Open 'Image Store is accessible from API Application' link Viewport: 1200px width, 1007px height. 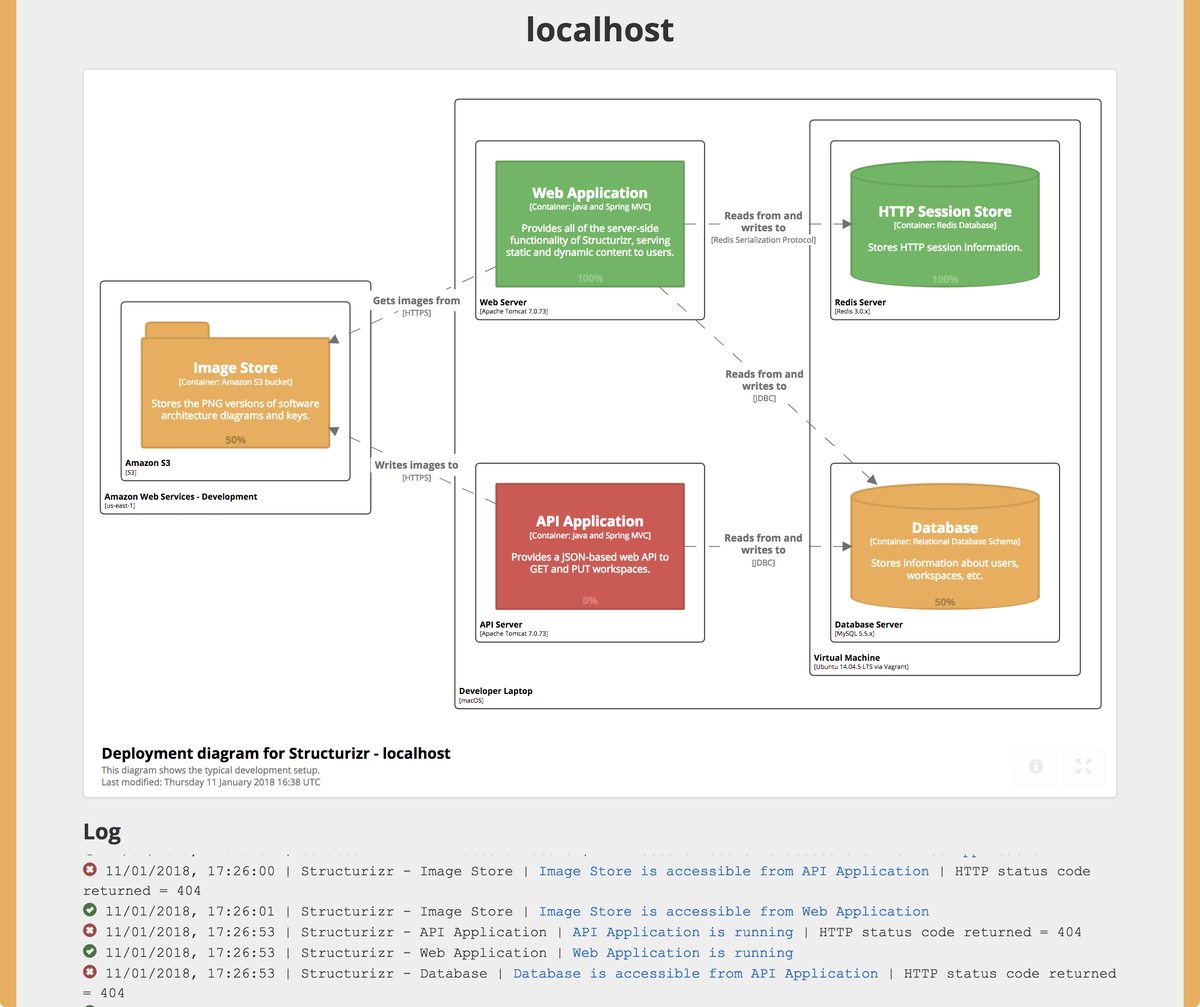pos(734,871)
